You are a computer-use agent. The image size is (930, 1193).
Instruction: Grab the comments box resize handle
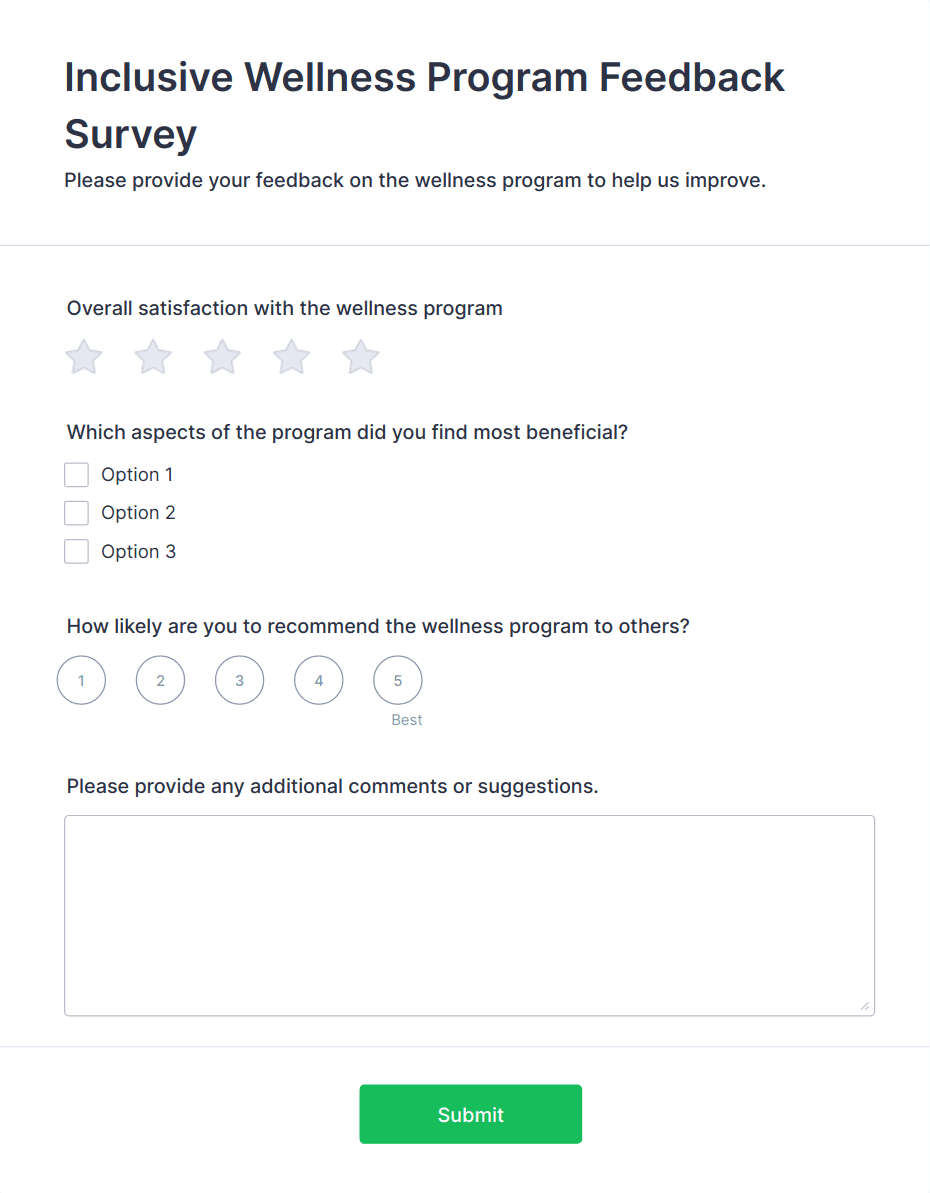(865, 1006)
